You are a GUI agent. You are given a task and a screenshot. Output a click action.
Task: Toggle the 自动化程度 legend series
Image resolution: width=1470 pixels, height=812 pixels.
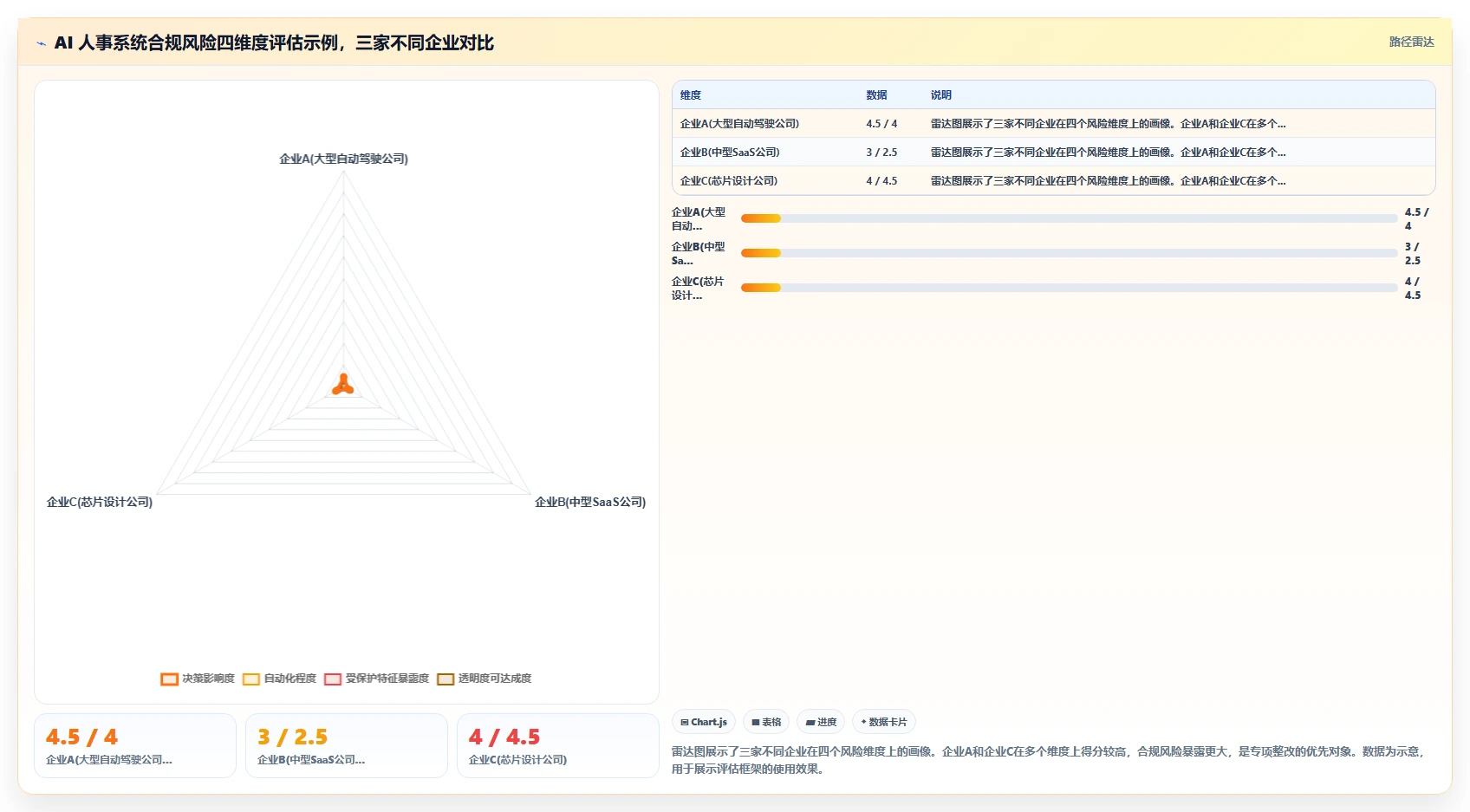[279, 679]
